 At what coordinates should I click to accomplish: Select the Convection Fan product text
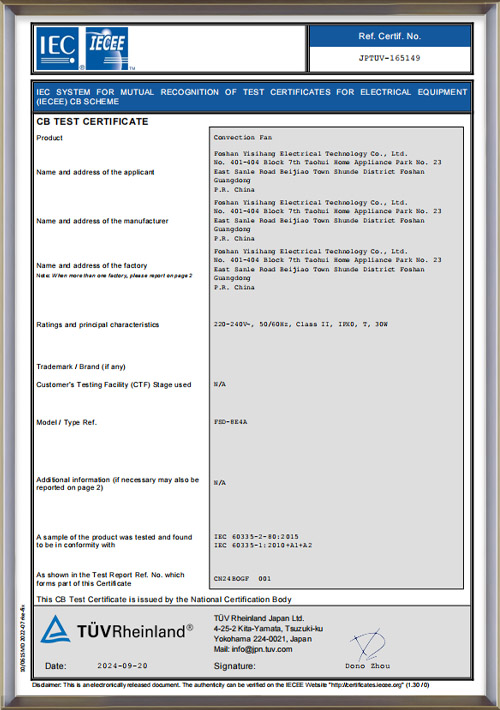click(x=243, y=137)
